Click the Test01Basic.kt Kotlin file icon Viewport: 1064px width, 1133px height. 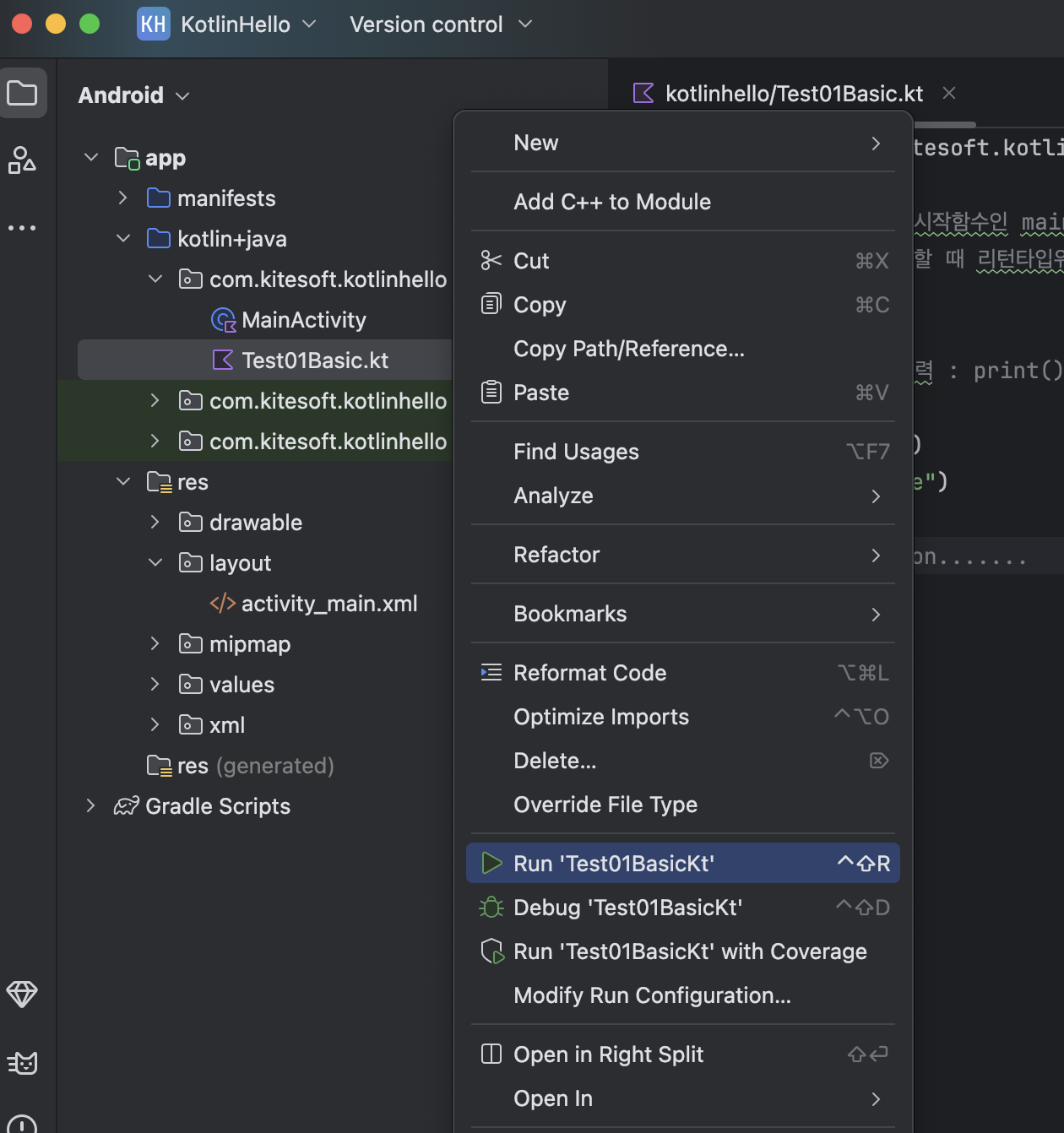click(223, 360)
